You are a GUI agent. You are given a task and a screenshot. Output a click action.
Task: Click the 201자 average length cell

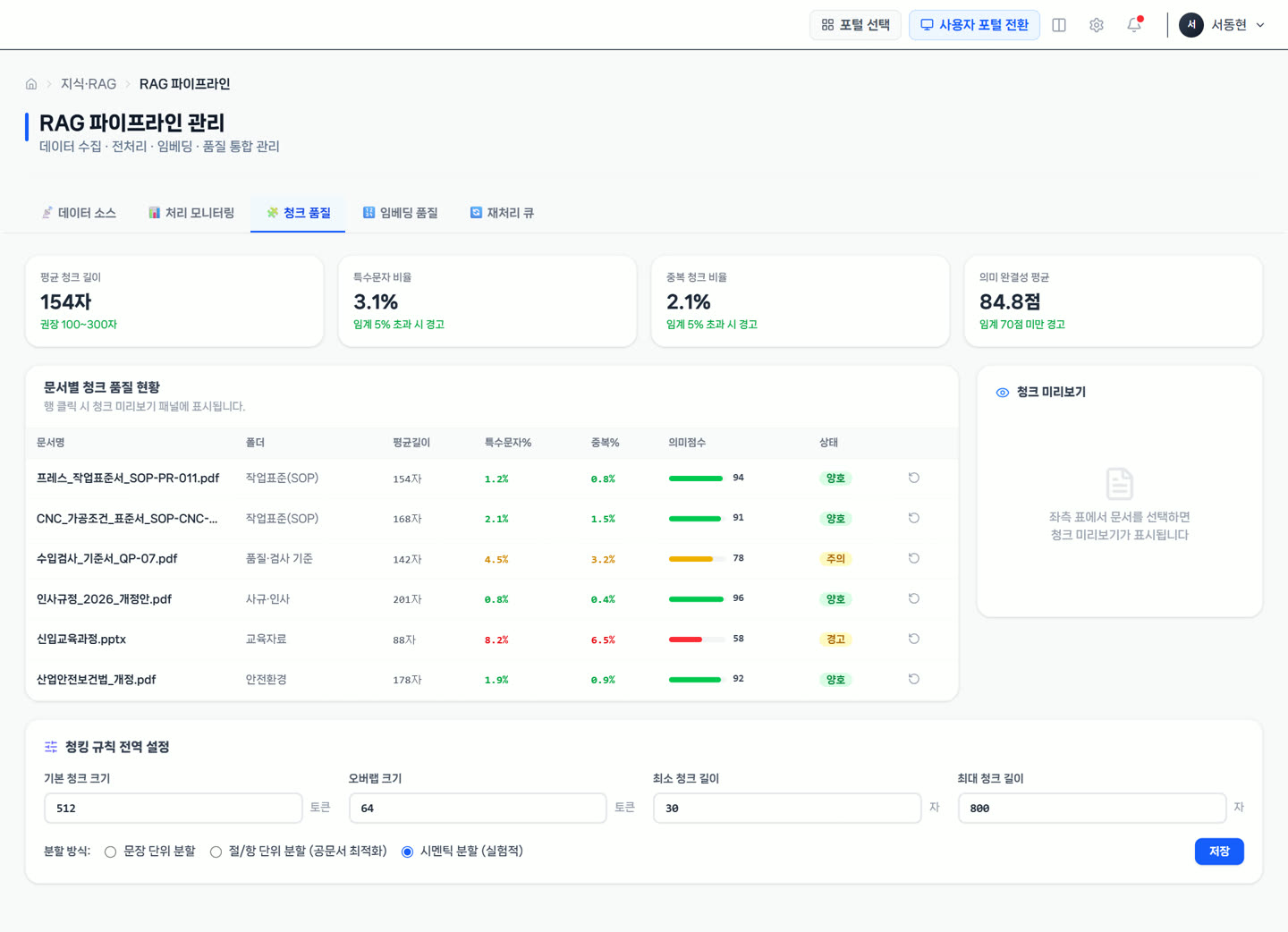tap(407, 599)
